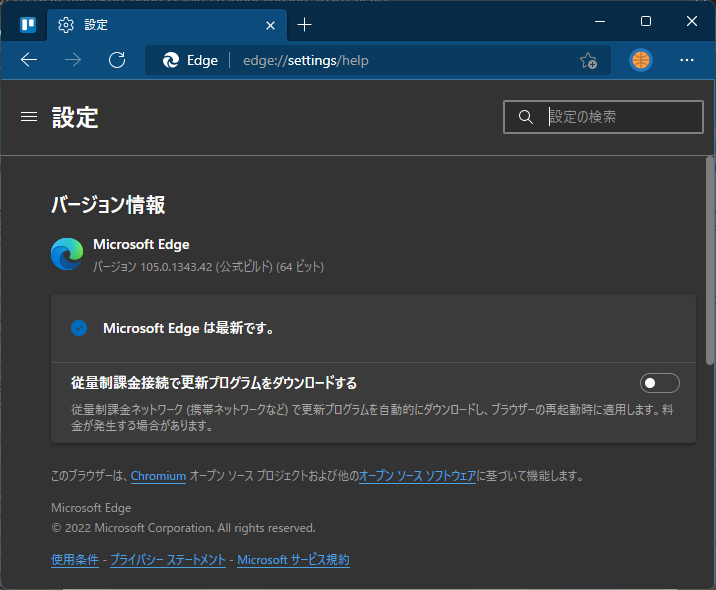
Task: Click the page vertical scrollbar thumb
Action: click(710, 260)
